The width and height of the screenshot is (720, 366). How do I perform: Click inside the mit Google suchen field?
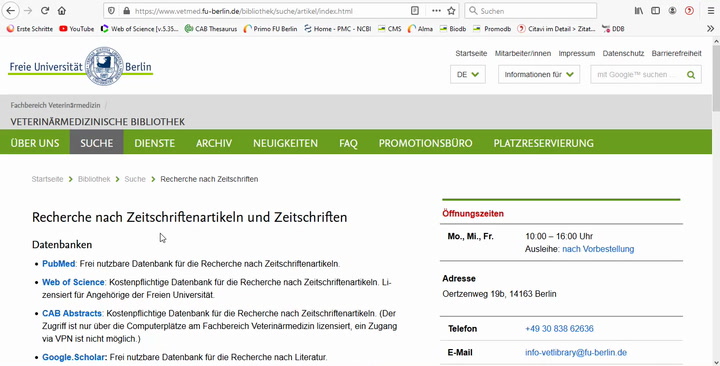[637, 74]
